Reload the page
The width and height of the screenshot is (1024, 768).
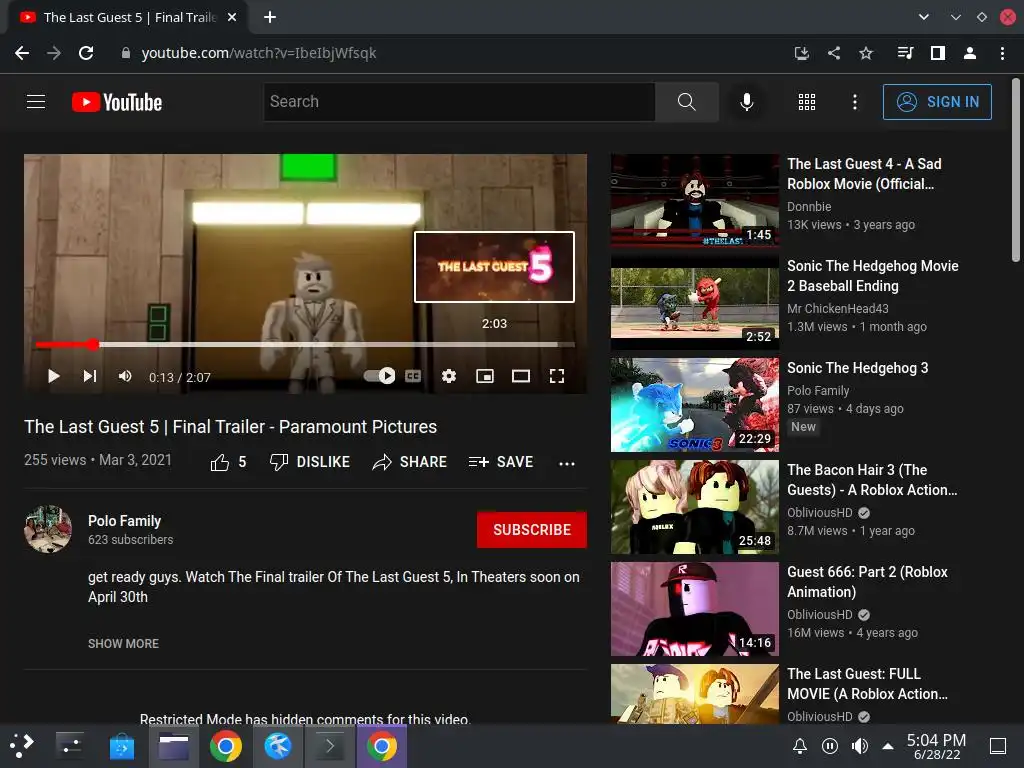pos(86,53)
